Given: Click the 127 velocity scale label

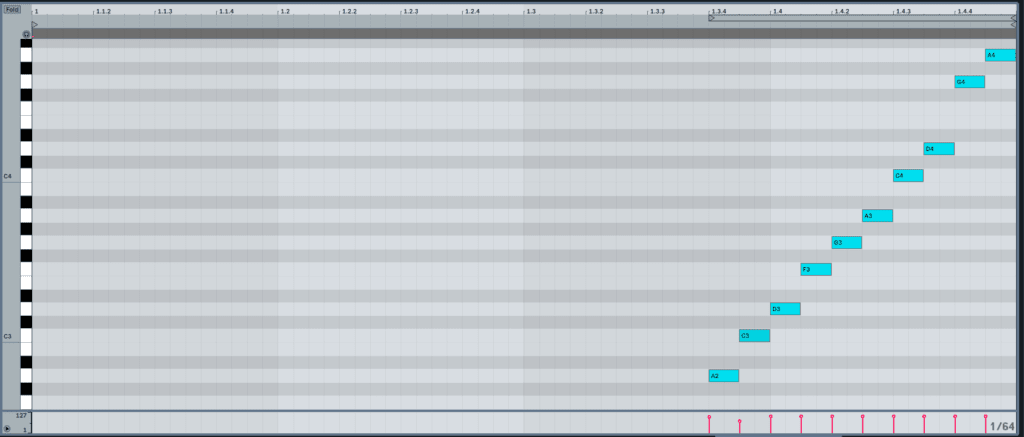Looking at the screenshot, I should coord(21,415).
